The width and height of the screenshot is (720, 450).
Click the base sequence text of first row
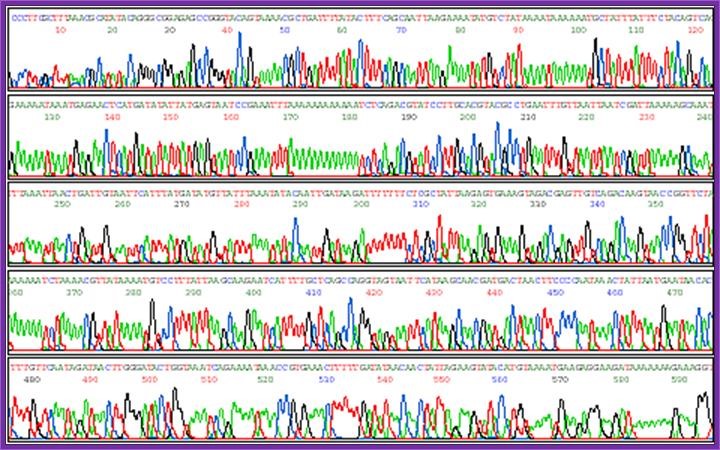point(360,16)
